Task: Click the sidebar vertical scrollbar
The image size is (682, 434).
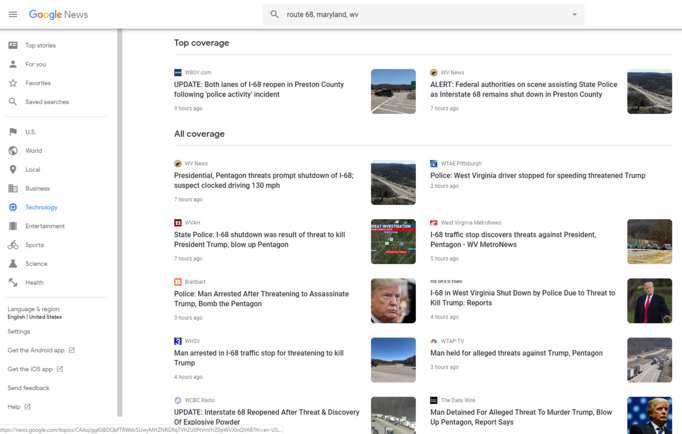Action: (x=120, y=223)
